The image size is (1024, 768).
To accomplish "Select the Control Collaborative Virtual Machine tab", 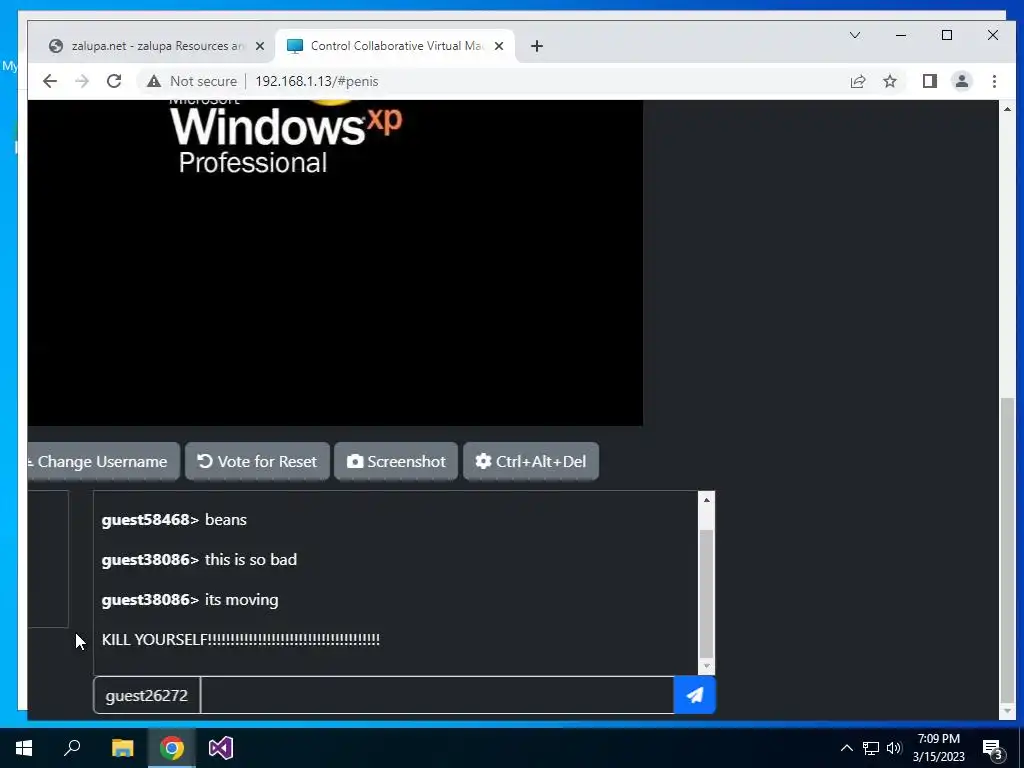I will click(x=395, y=46).
